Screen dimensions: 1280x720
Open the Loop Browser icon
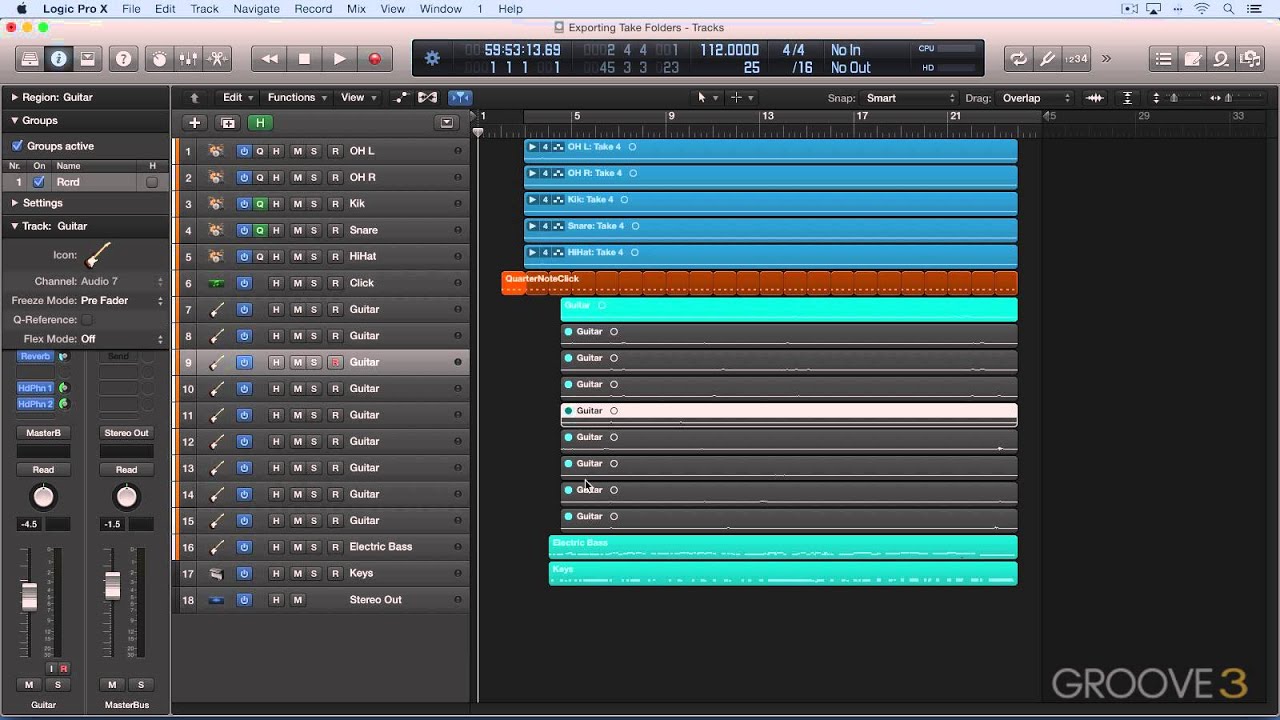click(x=1221, y=59)
